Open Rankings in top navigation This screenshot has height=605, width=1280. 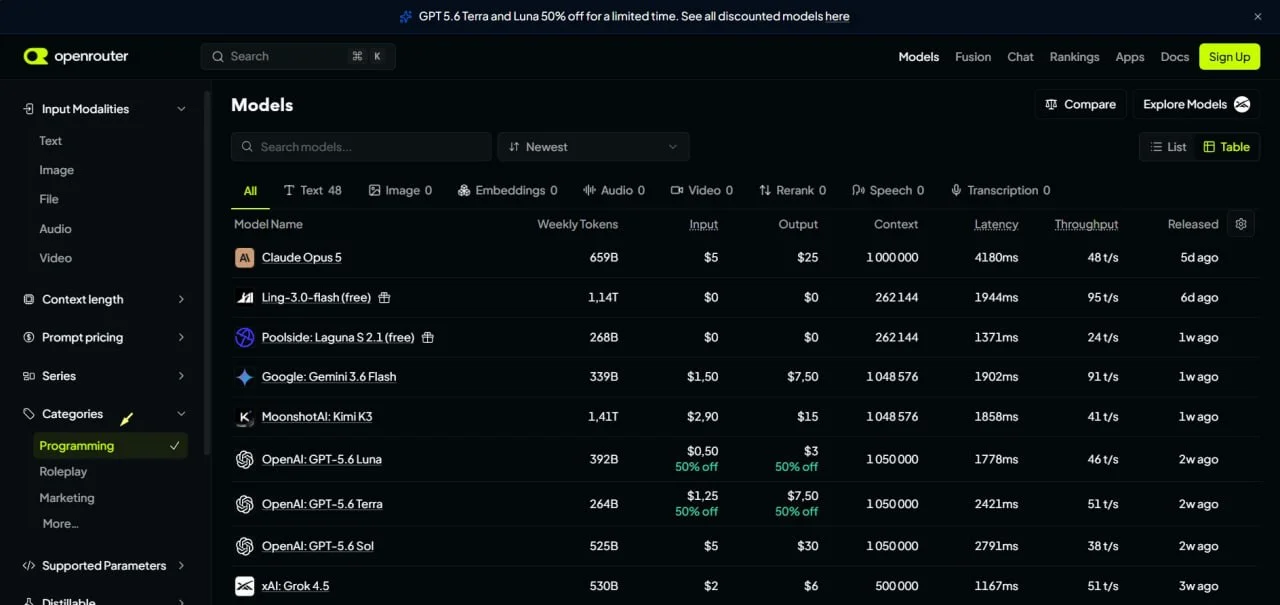click(x=1074, y=57)
